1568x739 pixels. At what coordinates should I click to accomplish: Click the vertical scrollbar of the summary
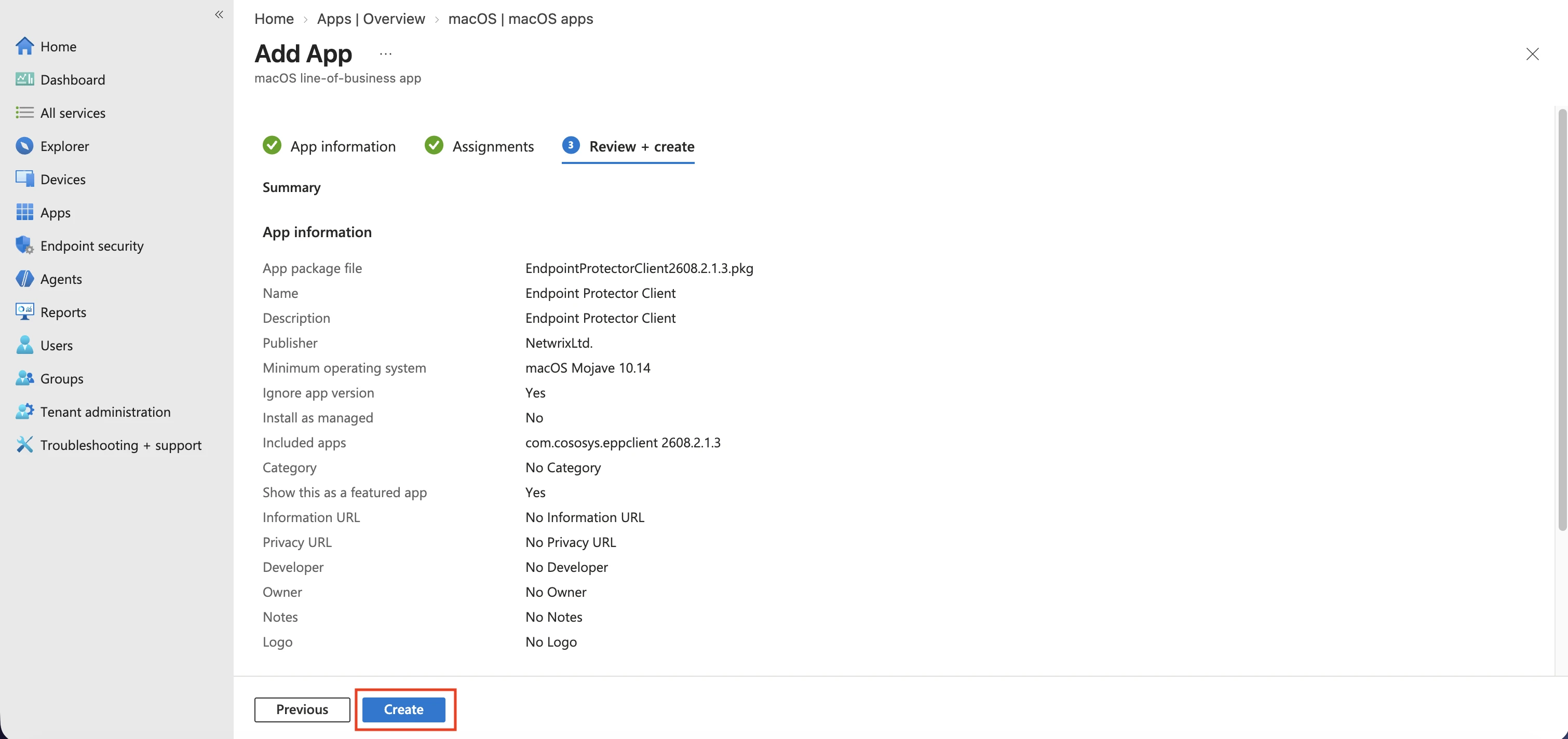(1561, 319)
